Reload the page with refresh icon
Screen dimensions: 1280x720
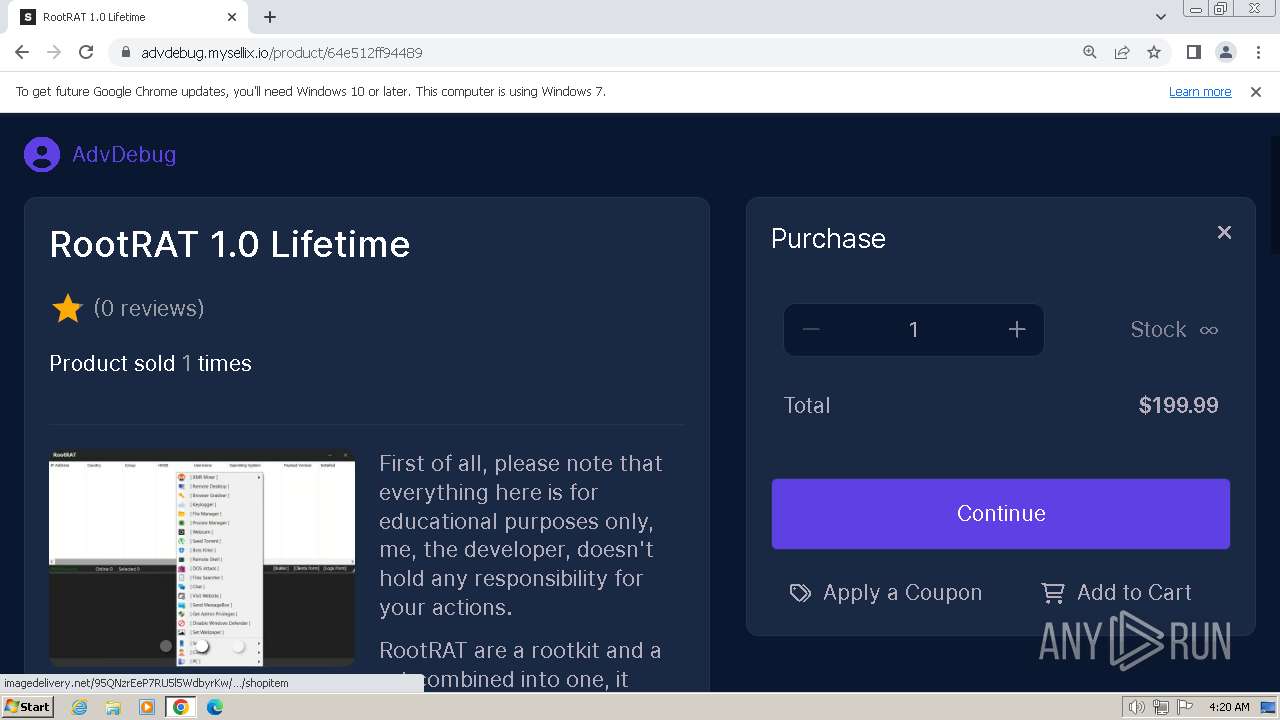click(x=86, y=52)
